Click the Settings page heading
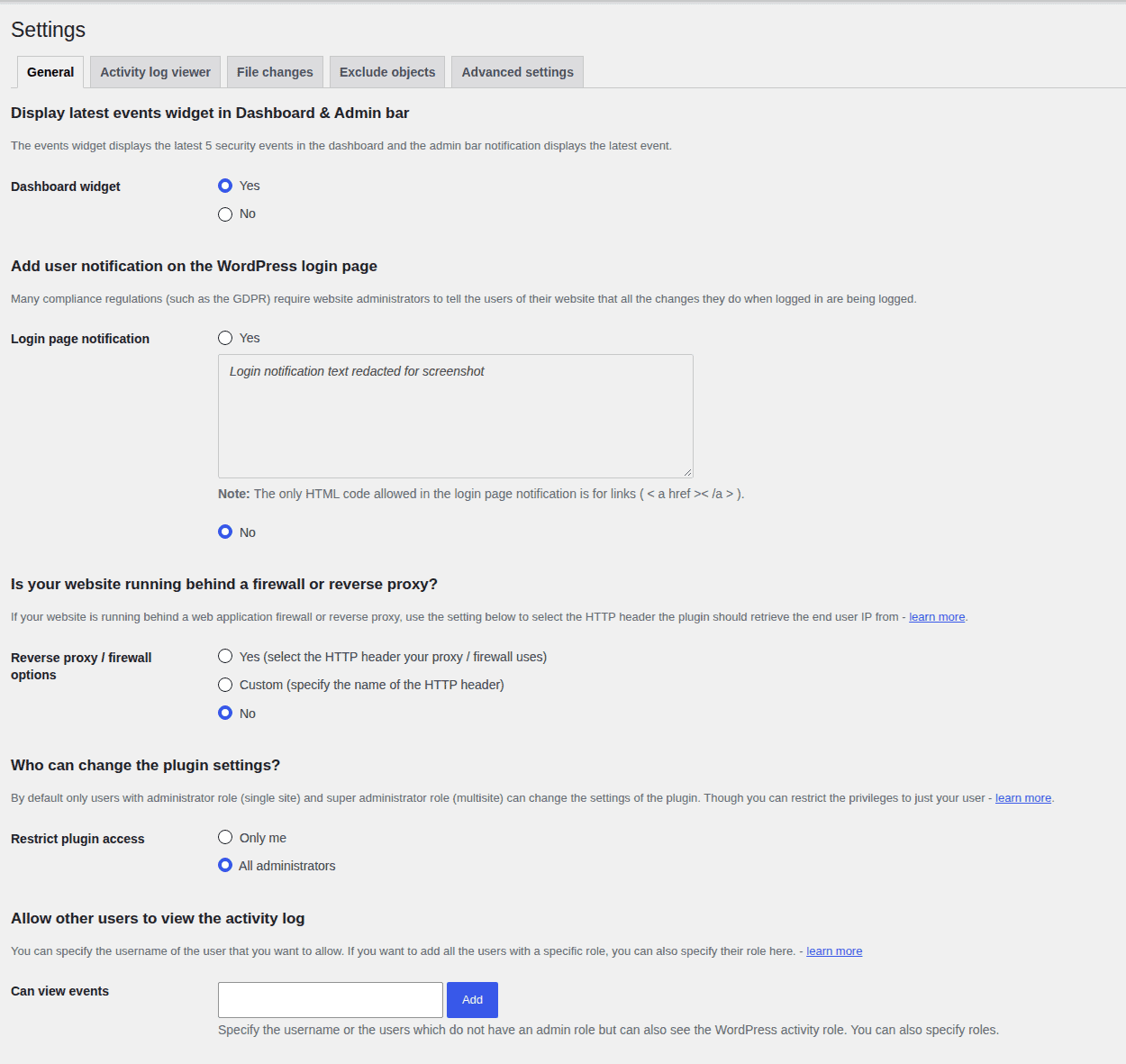 coord(48,30)
